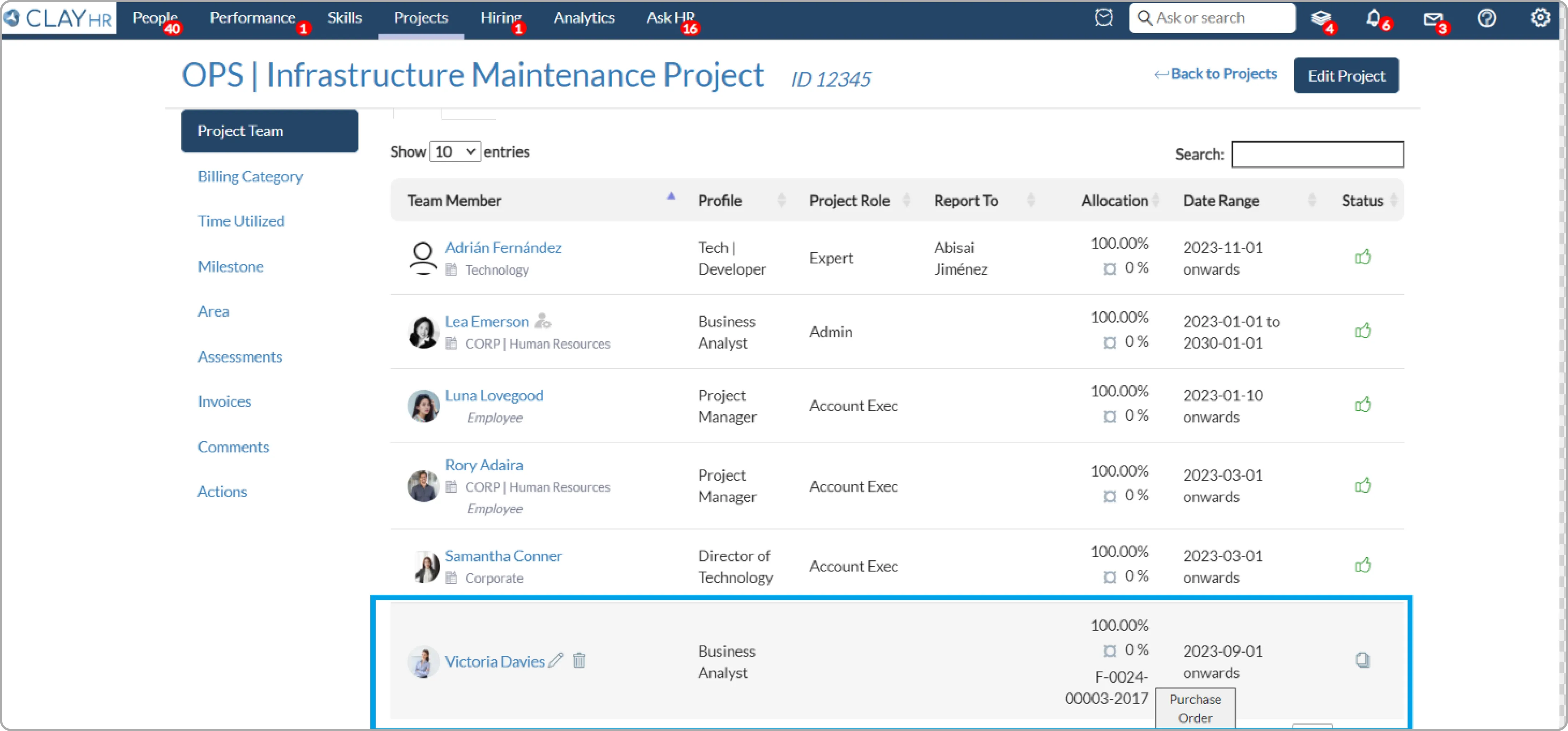
Task: Click thumbs-up status for Adrián Fernández
Action: [x=1362, y=258]
